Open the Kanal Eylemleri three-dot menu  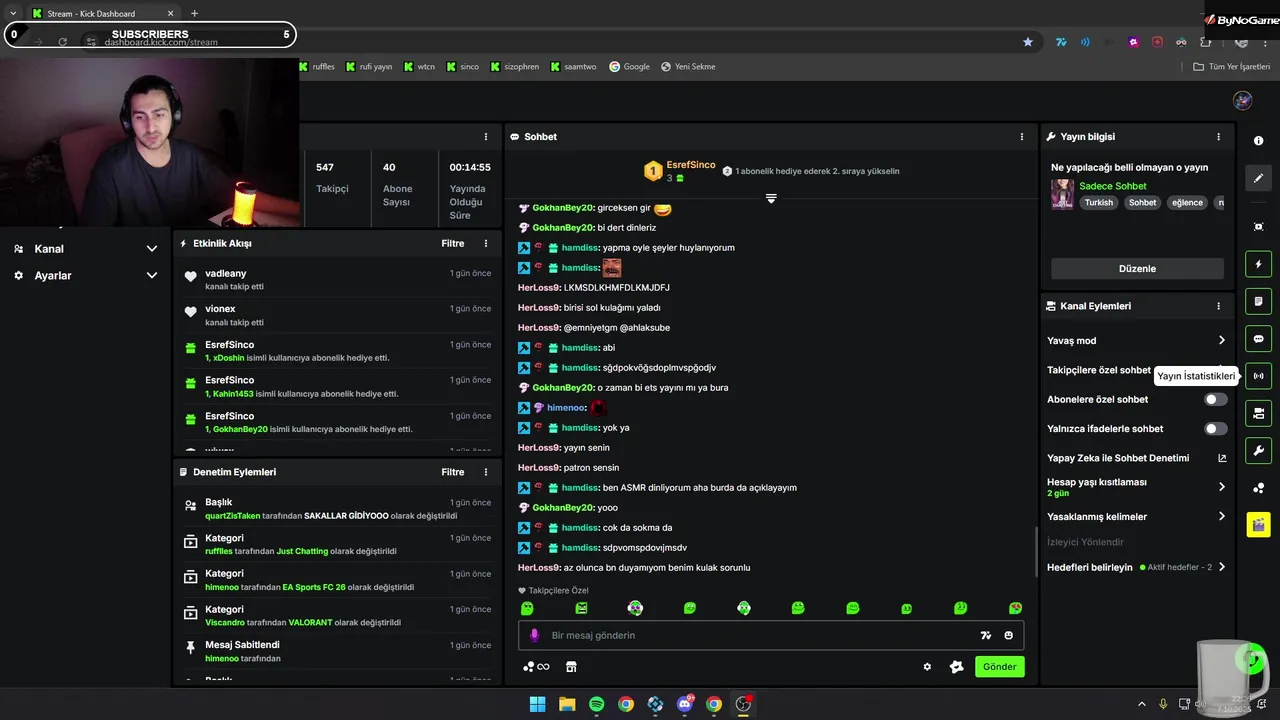(1218, 306)
